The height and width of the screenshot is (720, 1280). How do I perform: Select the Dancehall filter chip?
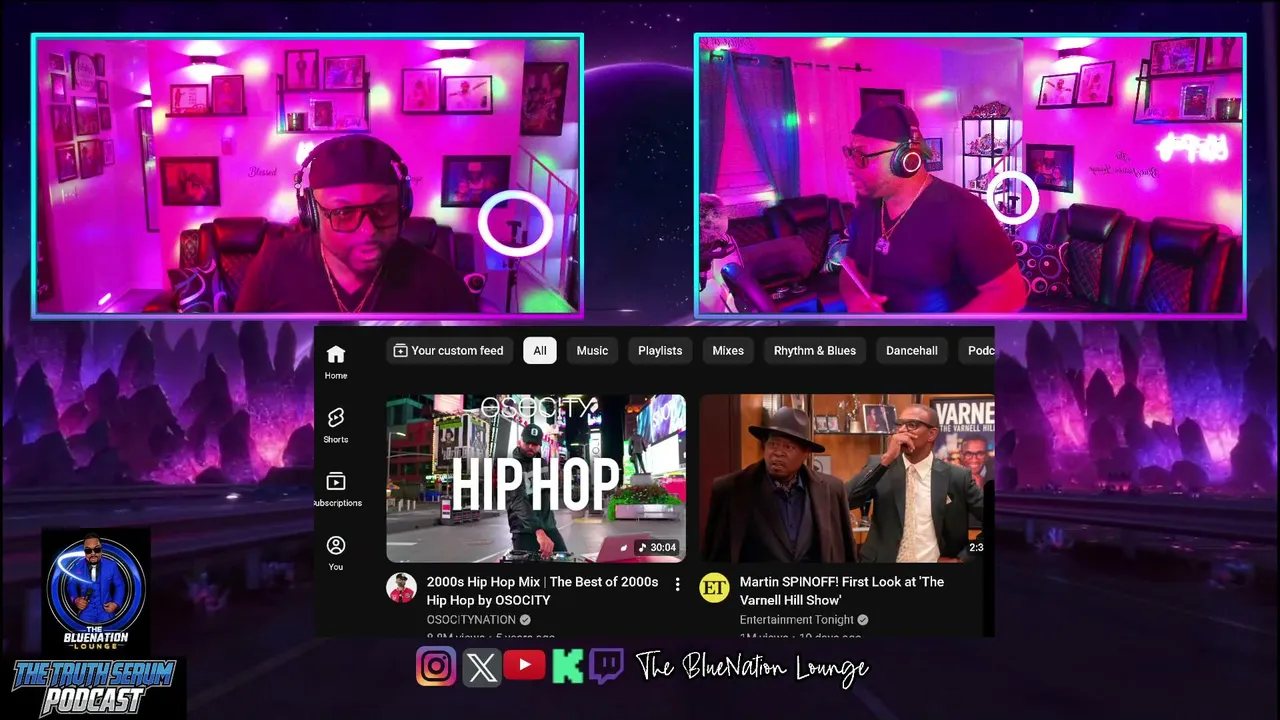coord(912,351)
